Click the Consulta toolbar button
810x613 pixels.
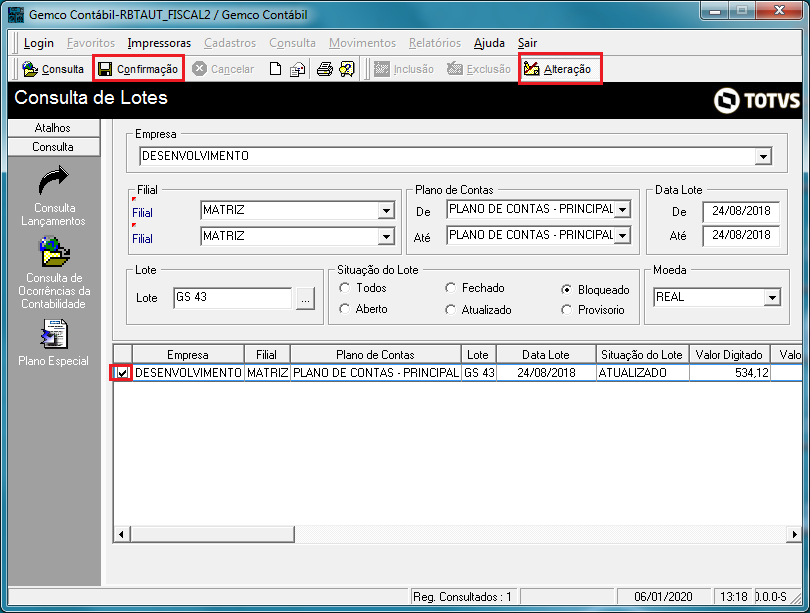coord(53,69)
